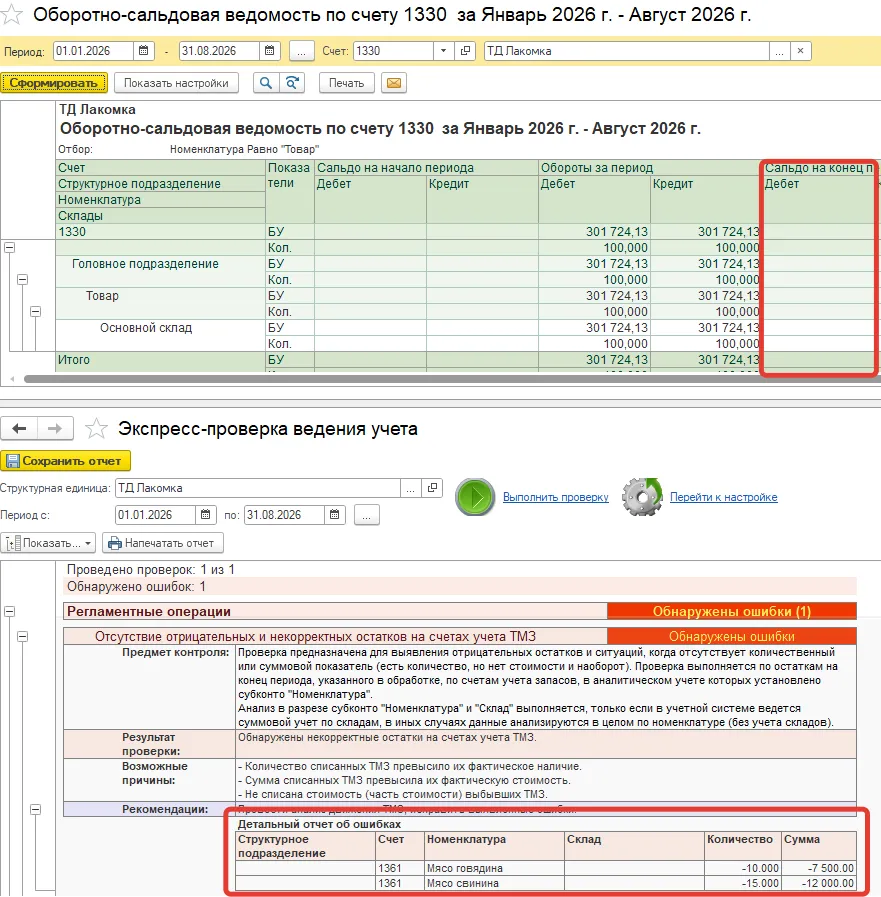Expand the Счет 1330 dropdown arrow
This screenshot has height=897, width=881.
pyautogui.click(x=443, y=51)
